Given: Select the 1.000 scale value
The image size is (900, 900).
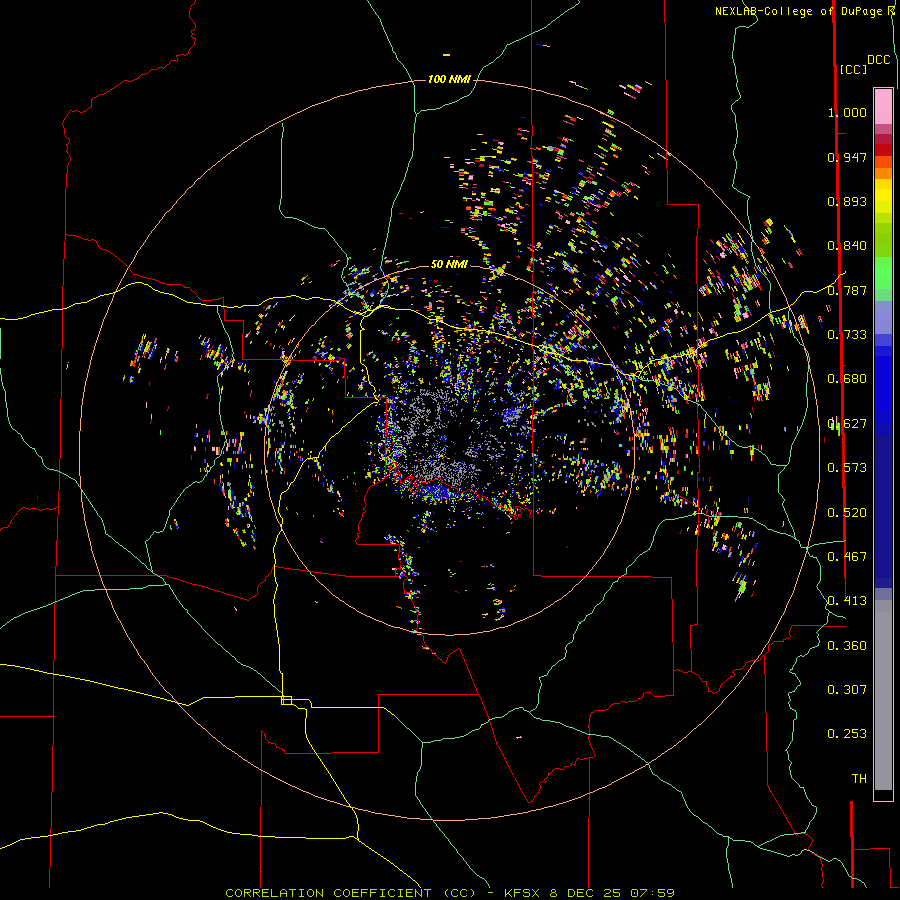Looking at the screenshot, I should (847, 112).
